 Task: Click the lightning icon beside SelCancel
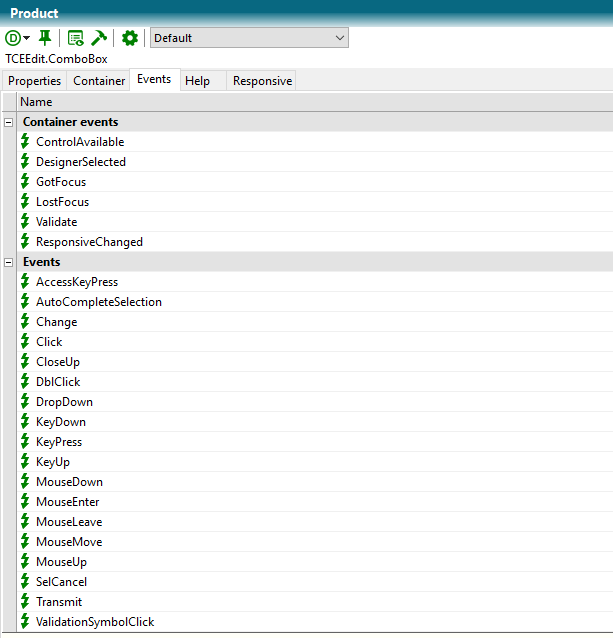point(26,581)
